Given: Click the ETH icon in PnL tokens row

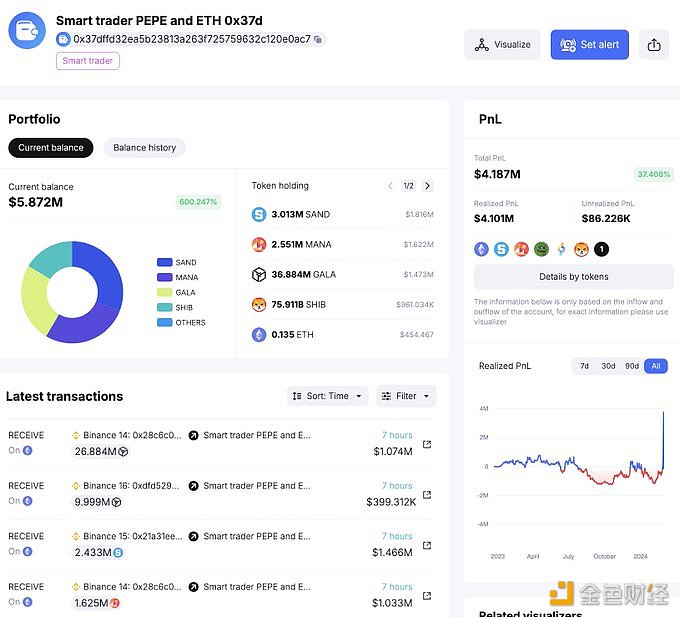Looking at the screenshot, I should point(481,249).
